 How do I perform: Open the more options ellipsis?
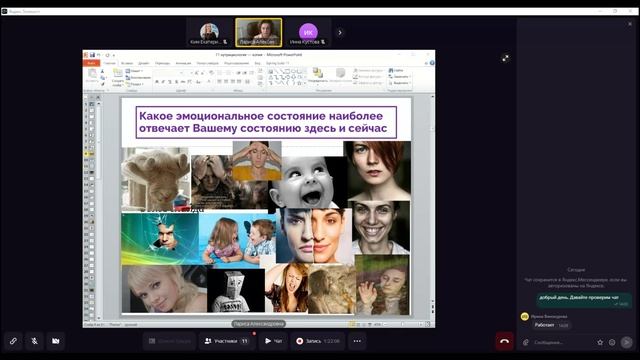pos(357,341)
